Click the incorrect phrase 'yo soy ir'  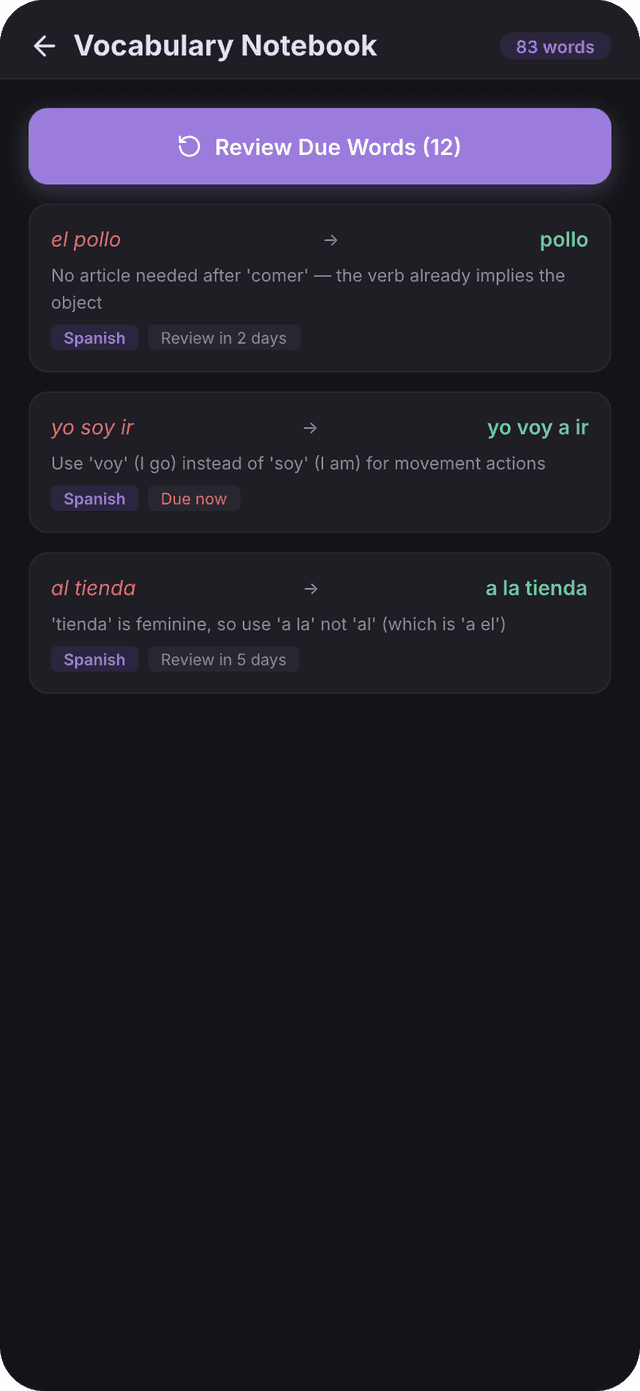coord(92,428)
